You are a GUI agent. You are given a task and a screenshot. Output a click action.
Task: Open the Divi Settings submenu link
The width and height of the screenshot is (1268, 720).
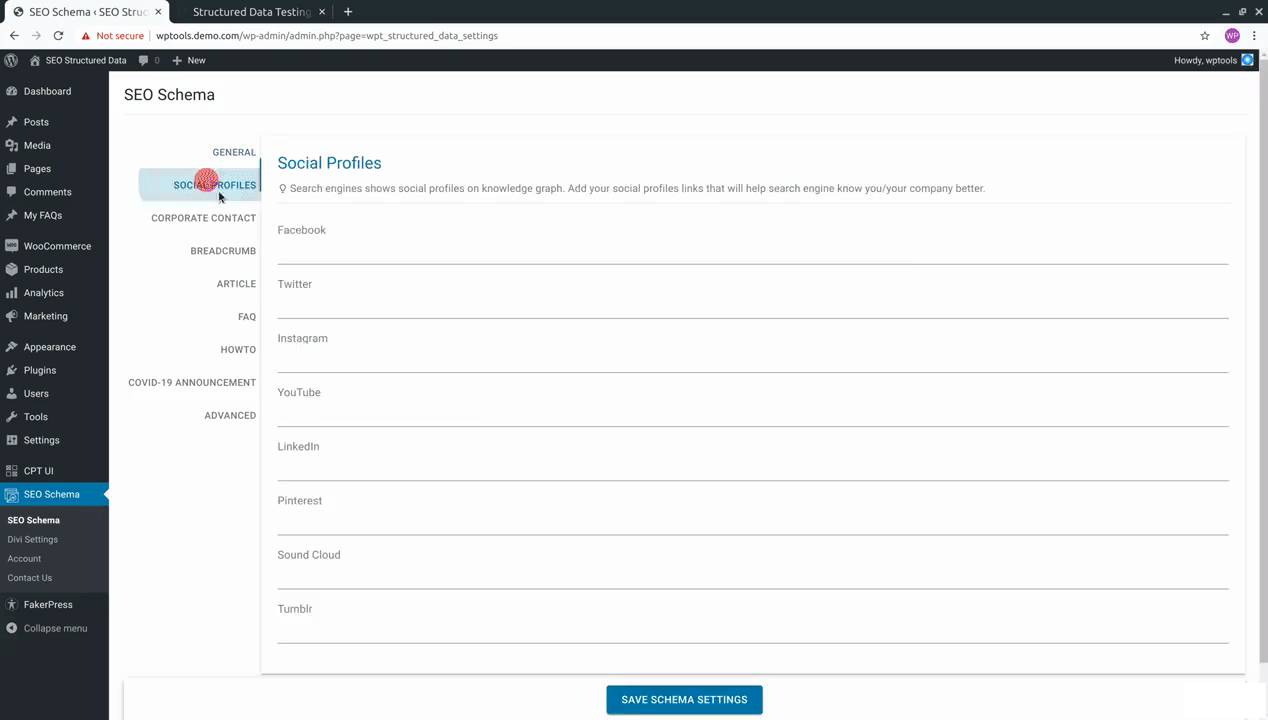(x=33, y=539)
